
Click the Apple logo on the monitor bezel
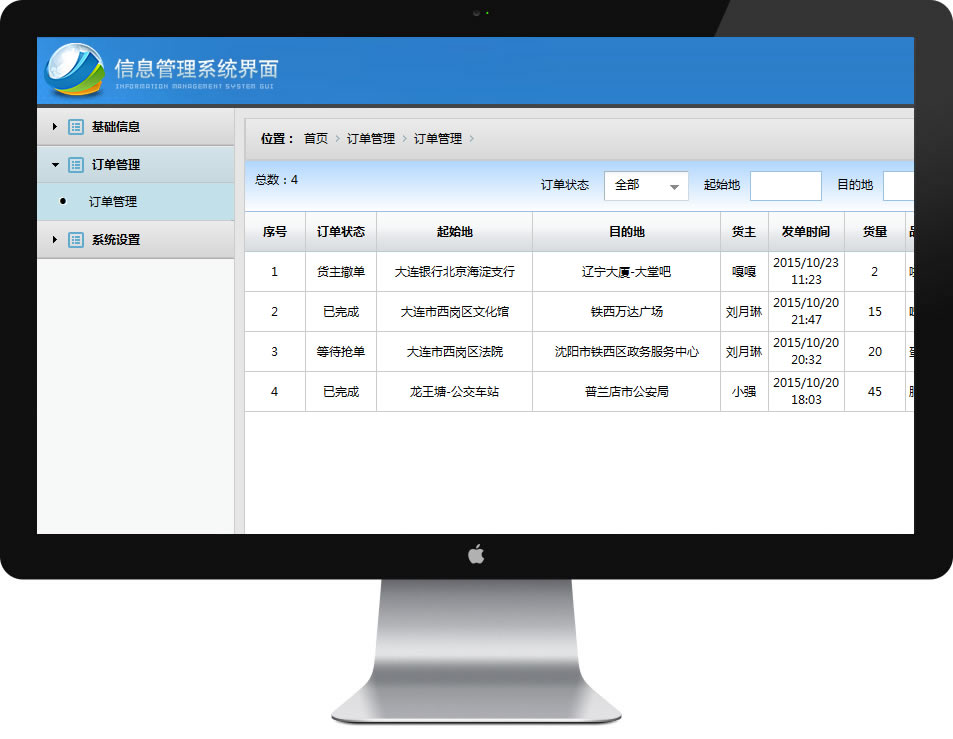(x=476, y=554)
